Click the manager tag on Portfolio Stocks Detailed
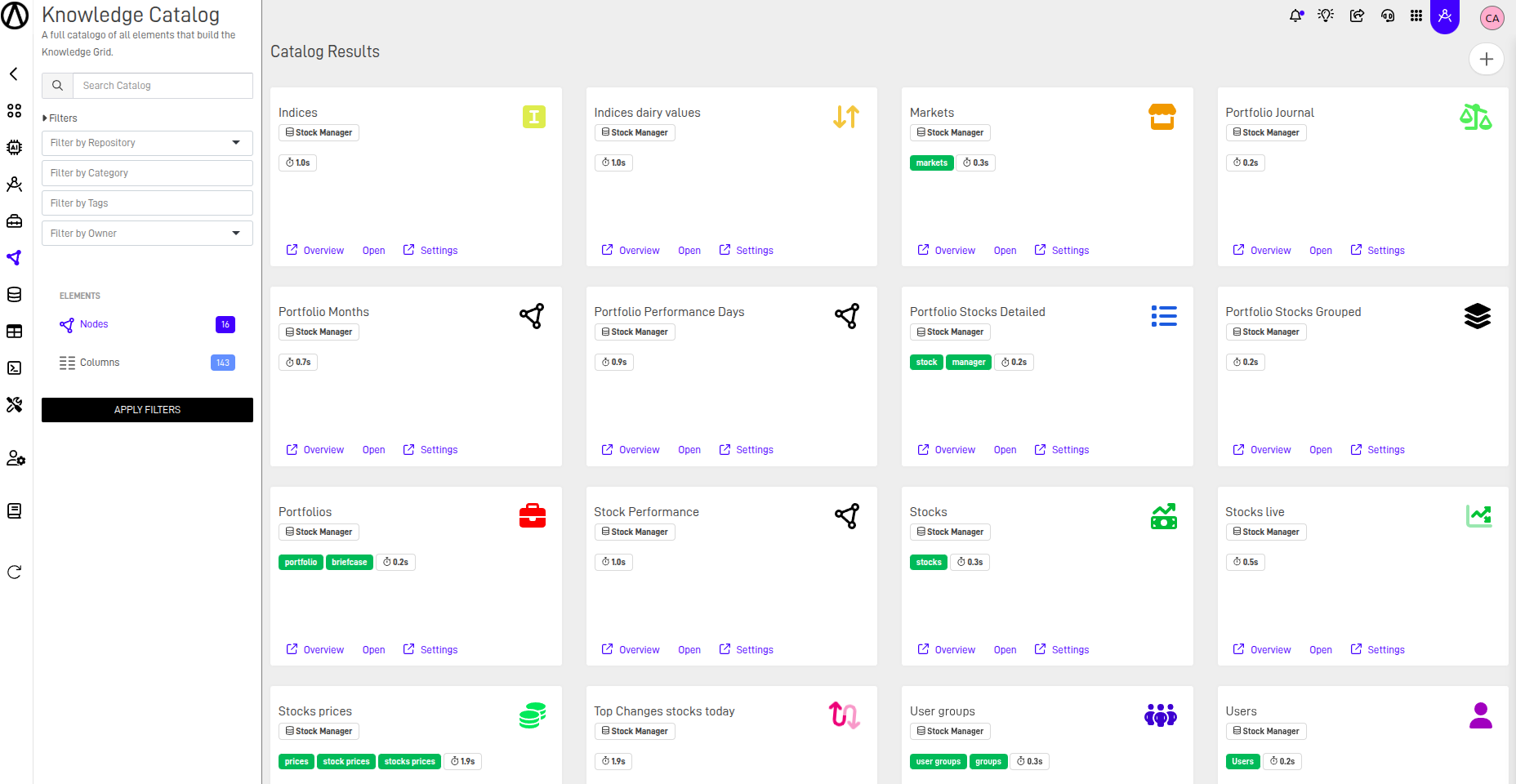The image size is (1516, 784). tap(969, 363)
